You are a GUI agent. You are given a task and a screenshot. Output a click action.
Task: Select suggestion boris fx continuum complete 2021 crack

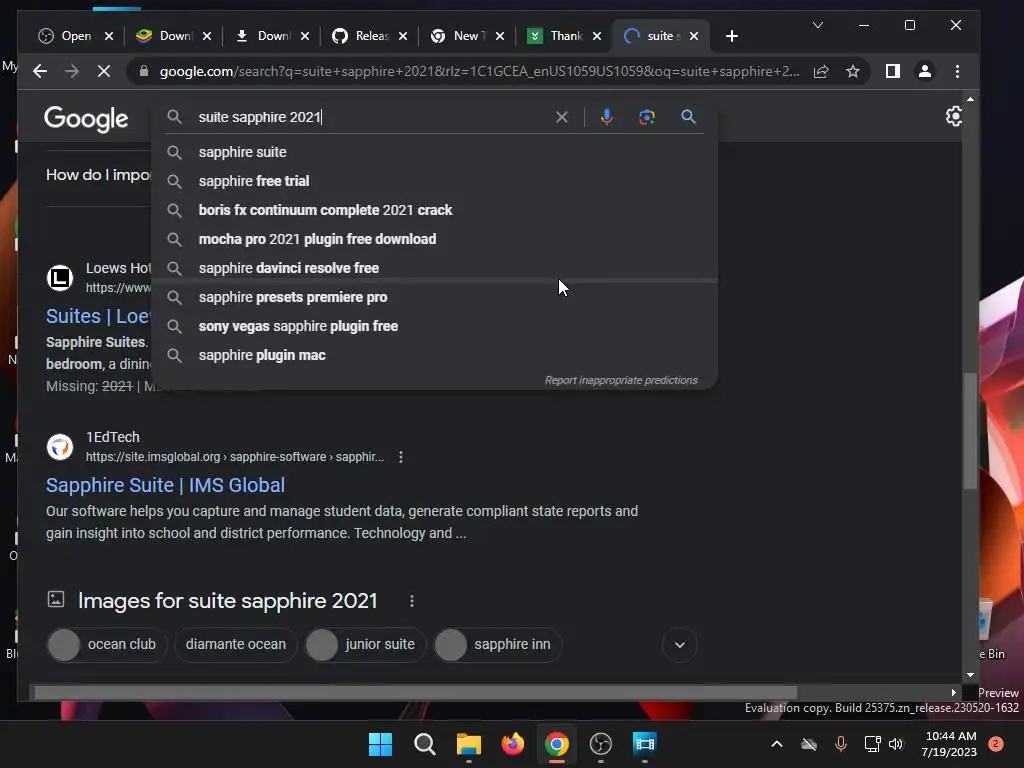pos(434,210)
